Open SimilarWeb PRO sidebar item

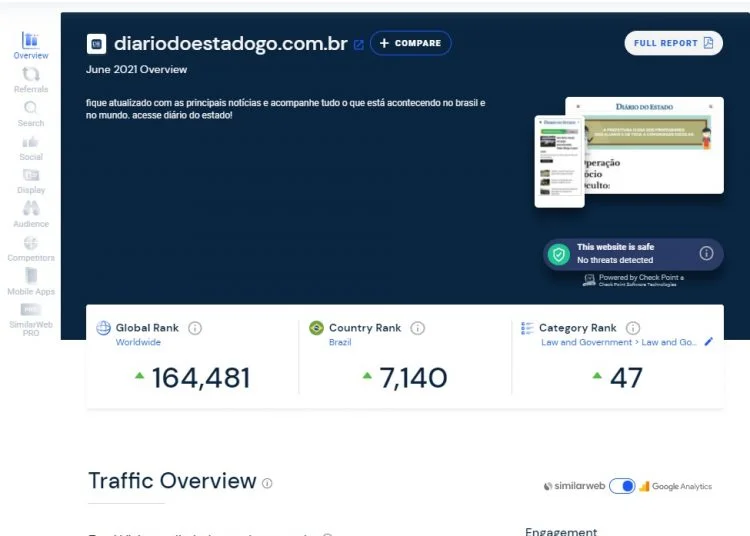click(x=31, y=320)
